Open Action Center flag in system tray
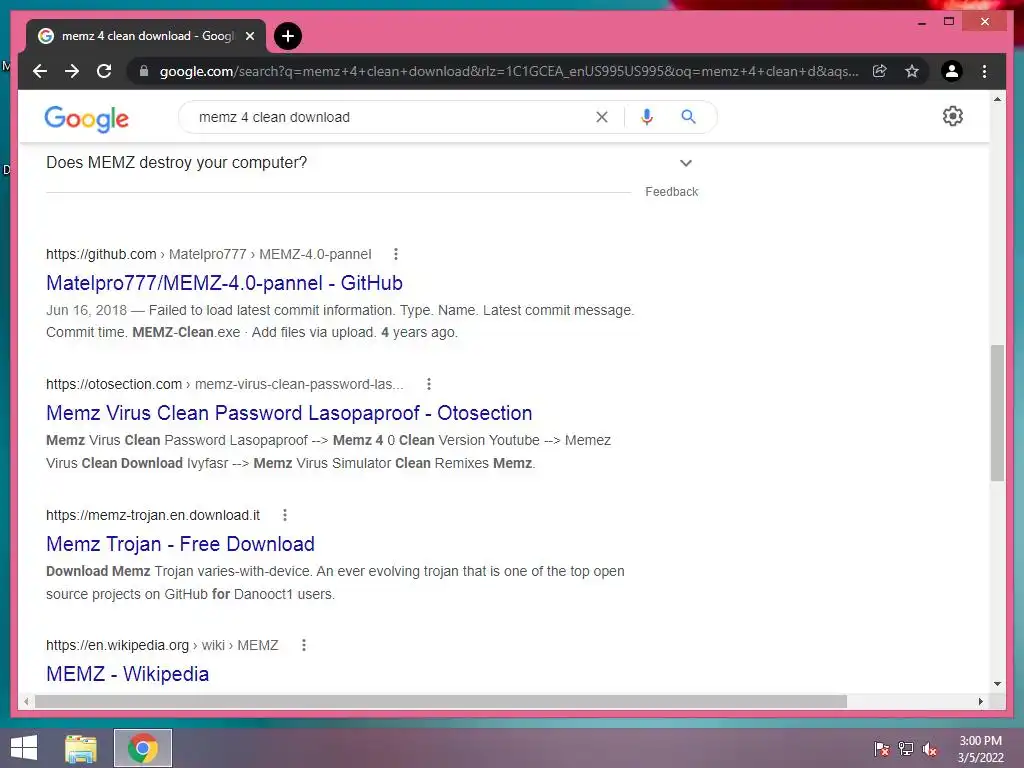Image resolution: width=1024 pixels, height=768 pixels. (882, 749)
